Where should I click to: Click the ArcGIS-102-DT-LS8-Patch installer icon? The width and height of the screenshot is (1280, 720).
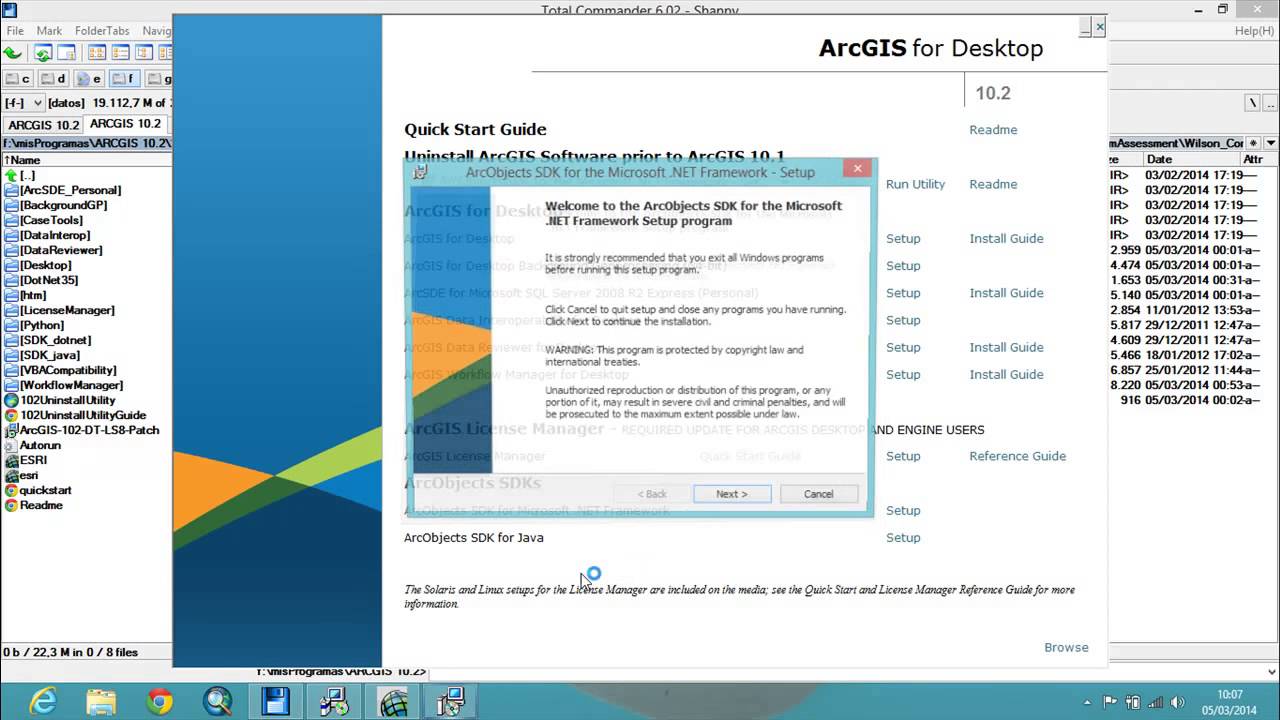pos(11,430)
